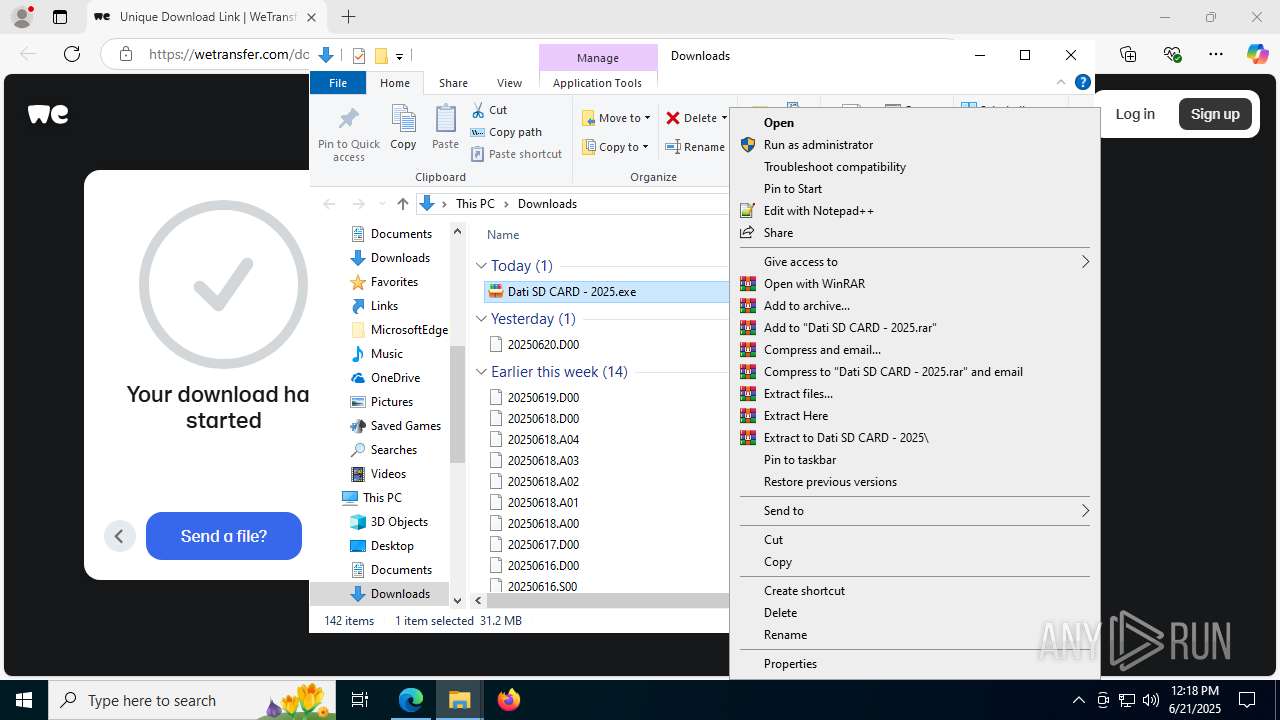Collapse the Today (1) group
Viewport: 1280px width, 720px height.
click(x=481, y=266)
